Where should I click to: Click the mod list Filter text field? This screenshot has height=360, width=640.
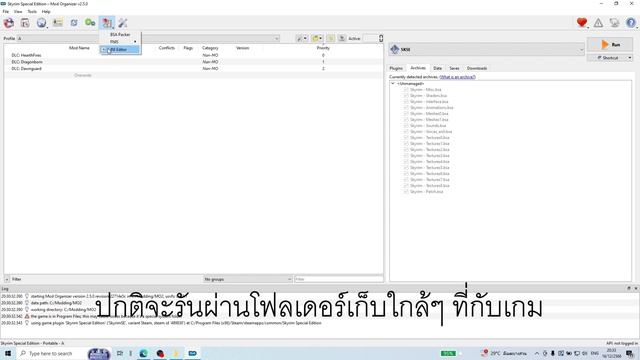[339, 279]
